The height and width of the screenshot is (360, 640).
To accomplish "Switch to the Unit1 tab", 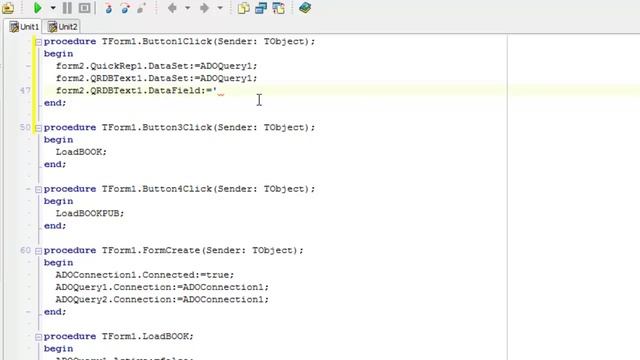I will pos(24,27).
